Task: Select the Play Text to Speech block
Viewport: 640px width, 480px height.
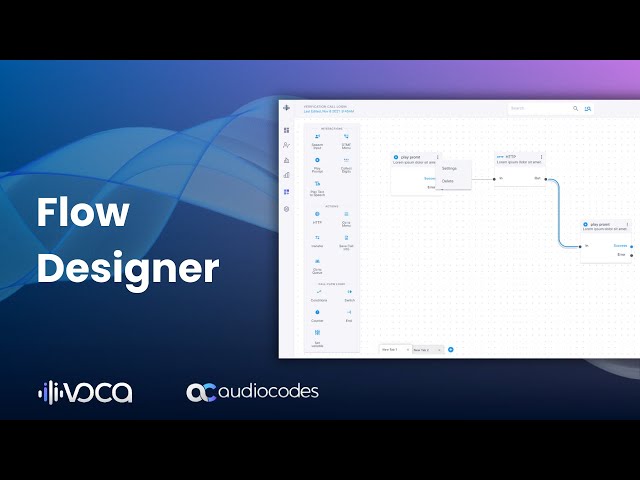Action: (317, 189)
